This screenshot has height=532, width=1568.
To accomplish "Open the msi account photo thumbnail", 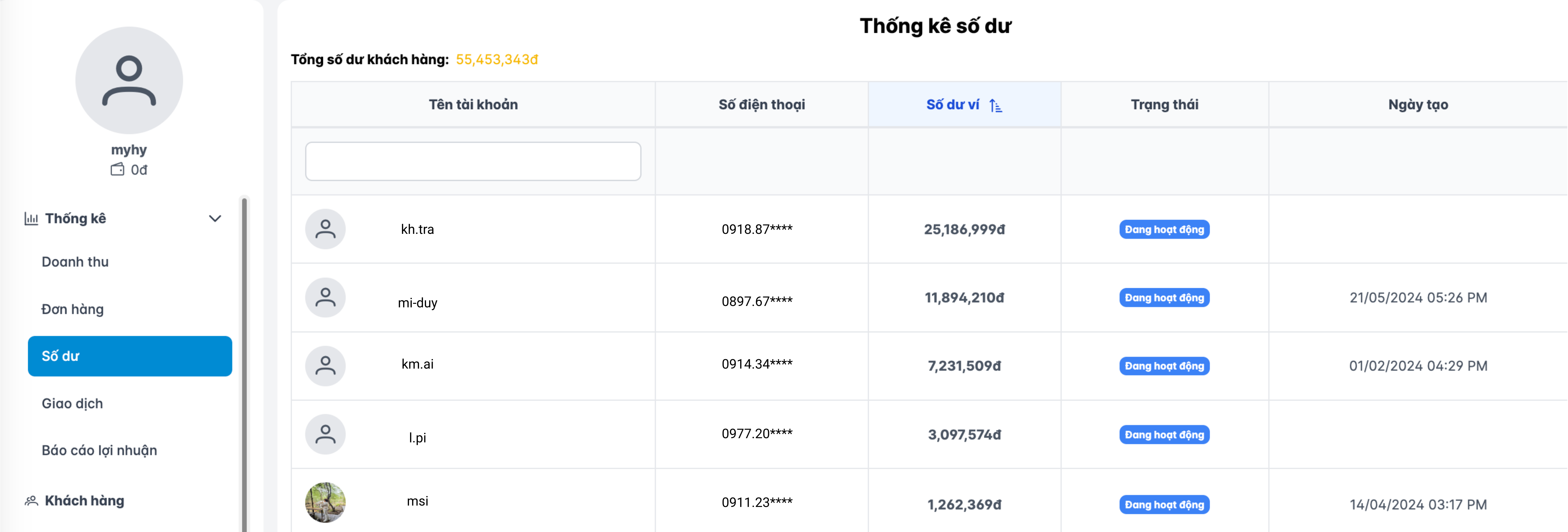I will click(326, 503).
